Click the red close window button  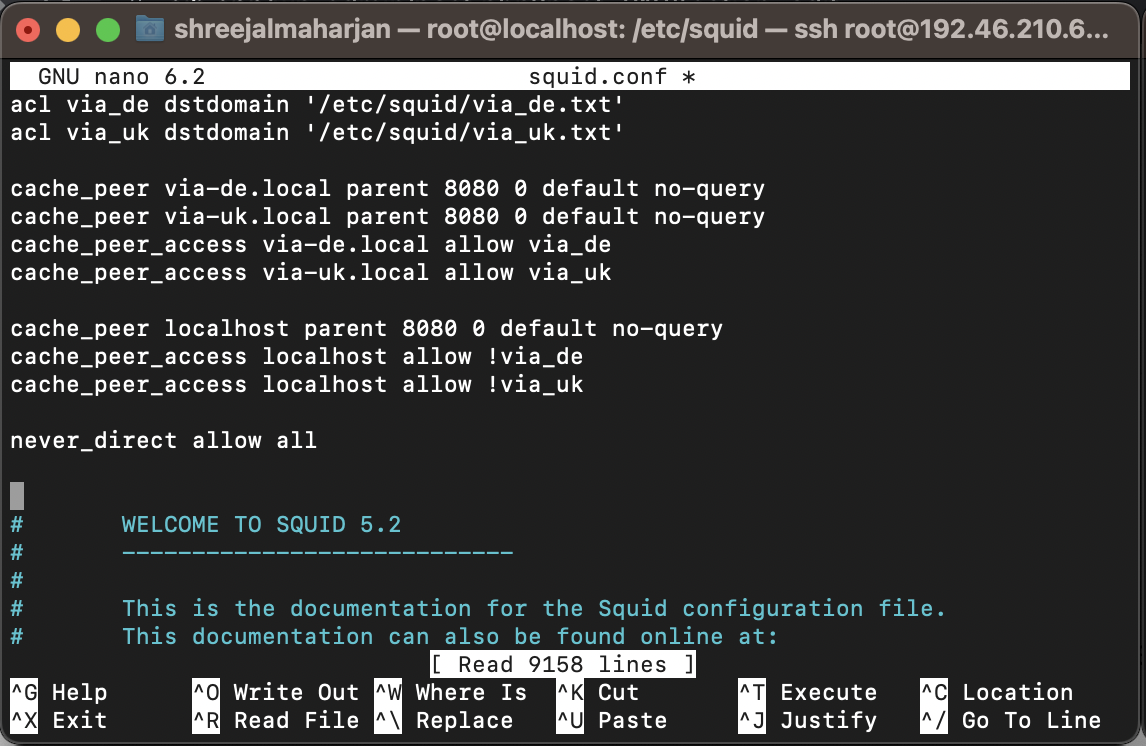(29, 30)
